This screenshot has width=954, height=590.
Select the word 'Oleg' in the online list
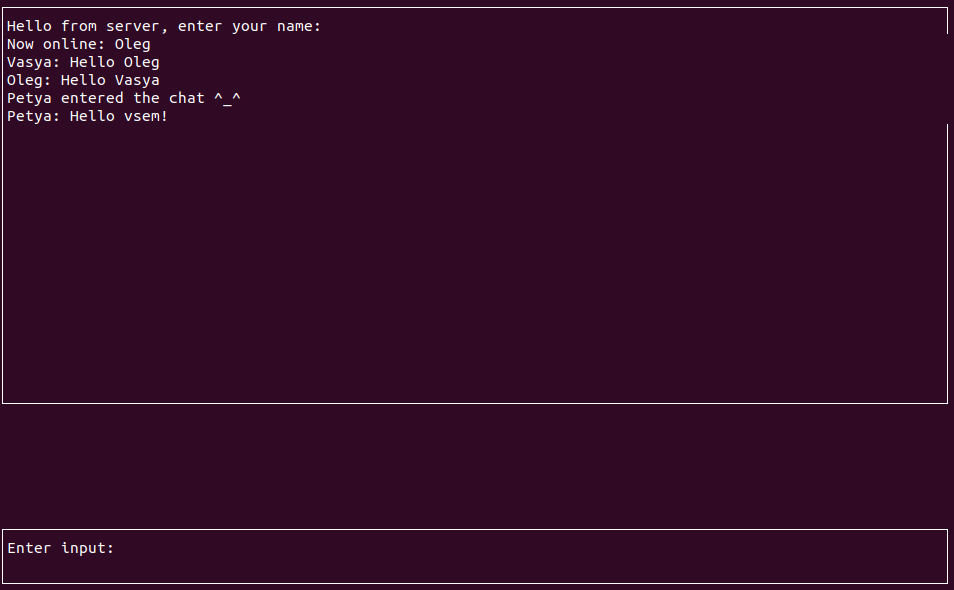tap(133, 43)
